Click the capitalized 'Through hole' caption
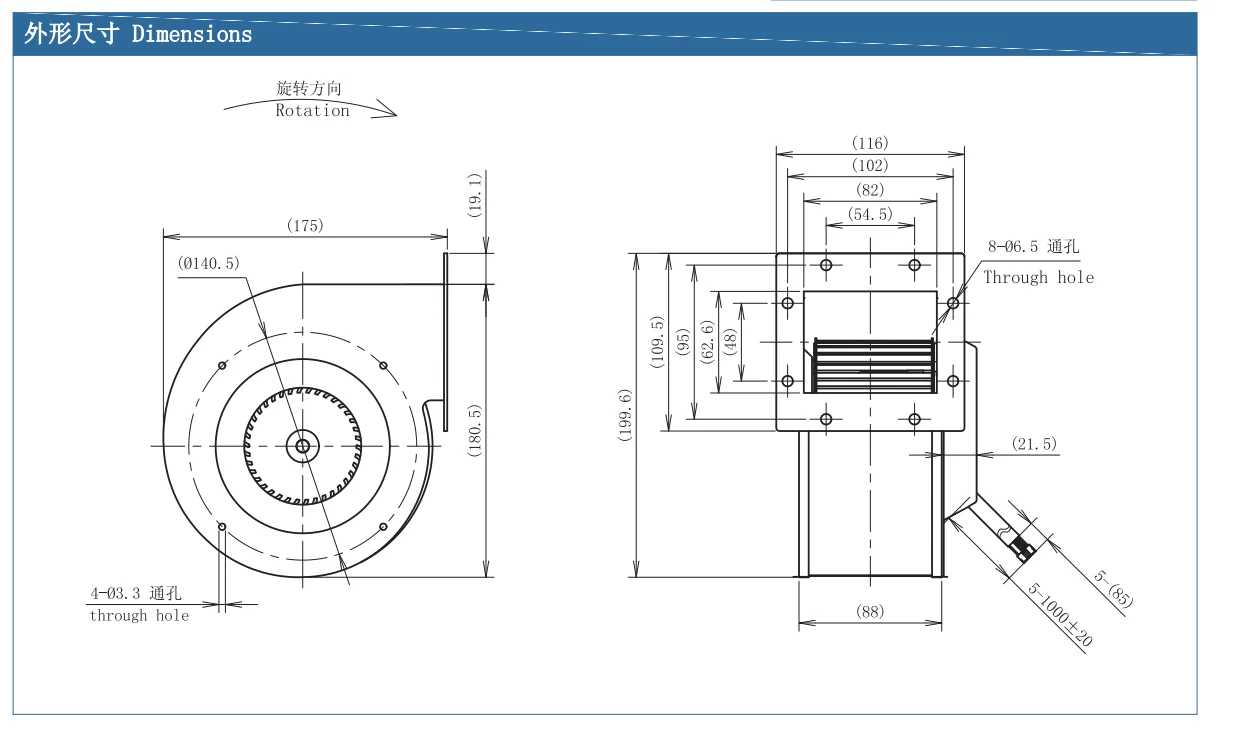The width and height of the screenshot is (1234, 730). pos(1039,278)
